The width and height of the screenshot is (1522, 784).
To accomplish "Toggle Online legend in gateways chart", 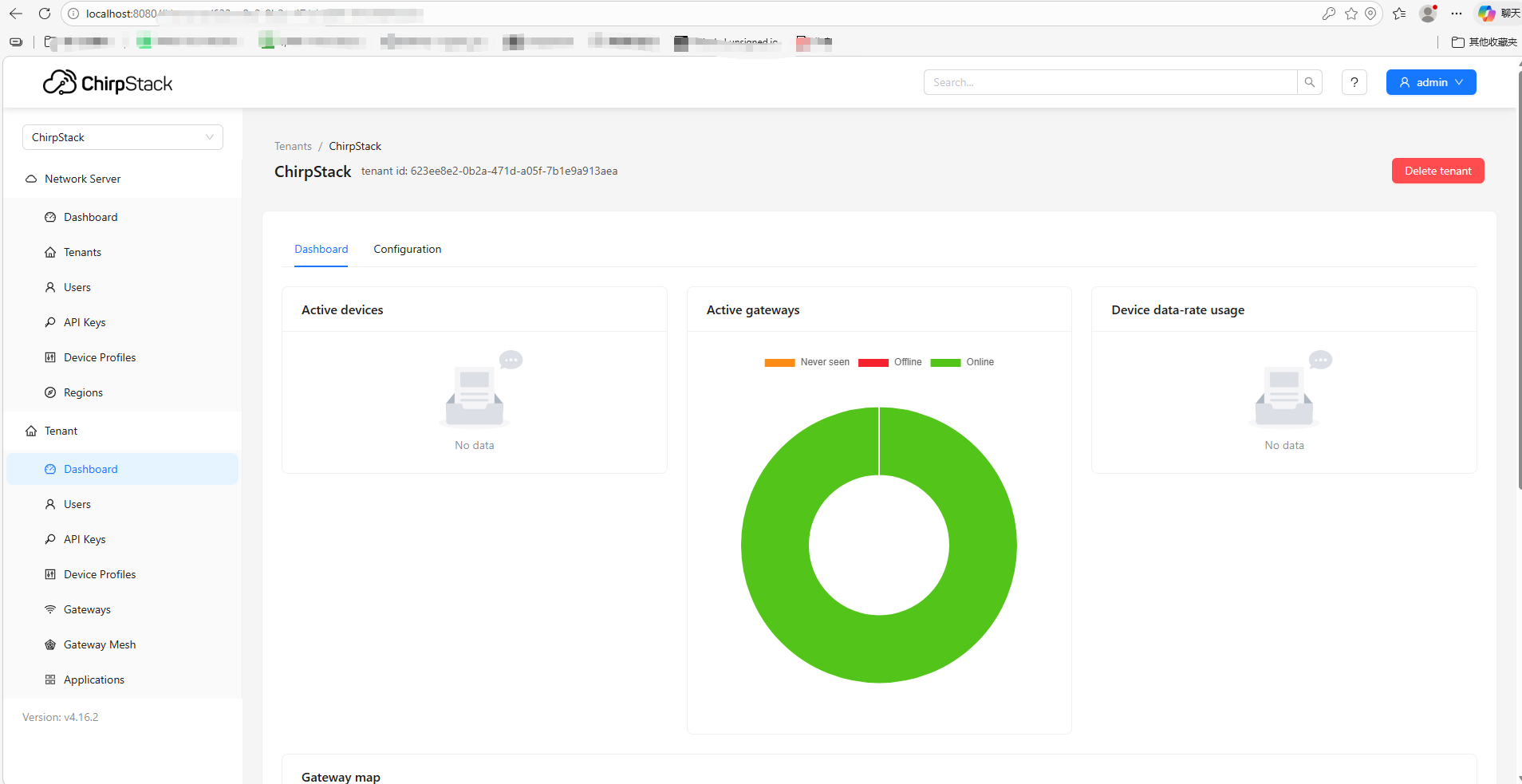I will pos(963,362).
